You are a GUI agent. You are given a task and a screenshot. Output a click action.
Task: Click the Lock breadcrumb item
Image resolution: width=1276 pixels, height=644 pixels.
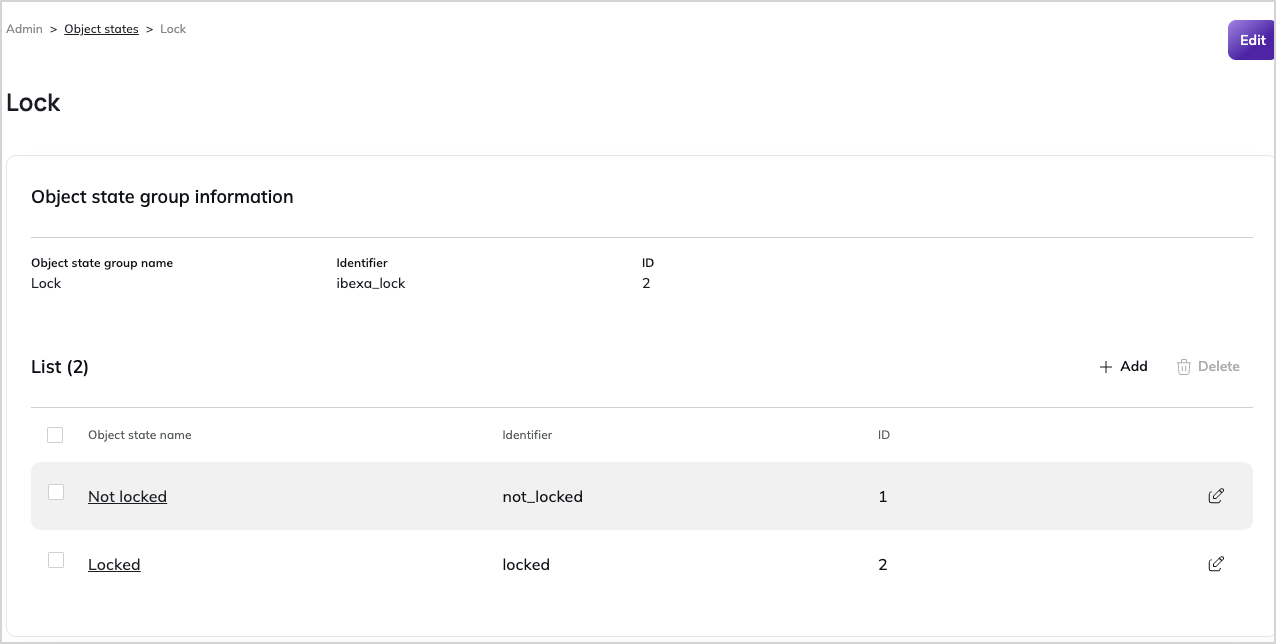click(173, 29)
